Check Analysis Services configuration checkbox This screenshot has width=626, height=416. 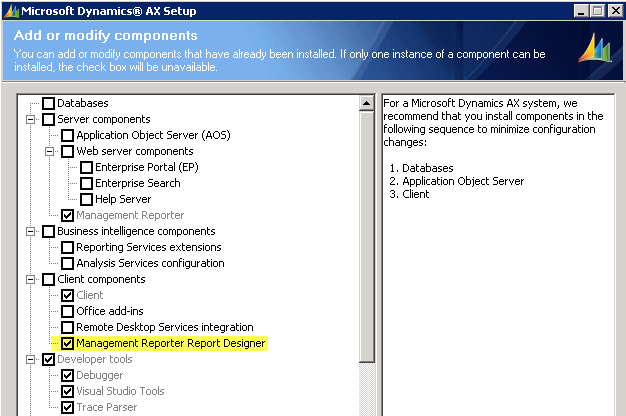pos(67,263)
